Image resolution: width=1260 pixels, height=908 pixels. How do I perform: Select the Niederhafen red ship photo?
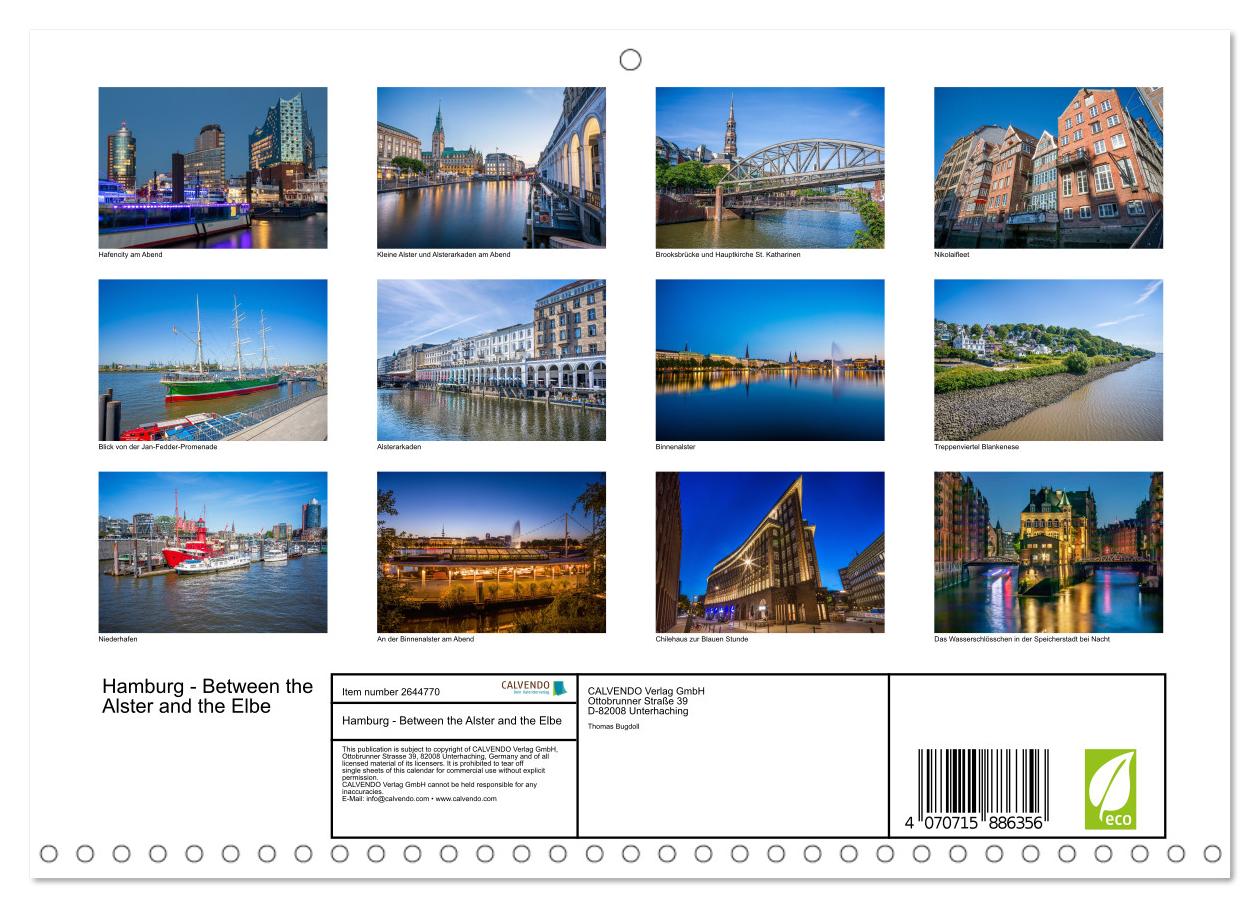[213, 552]
